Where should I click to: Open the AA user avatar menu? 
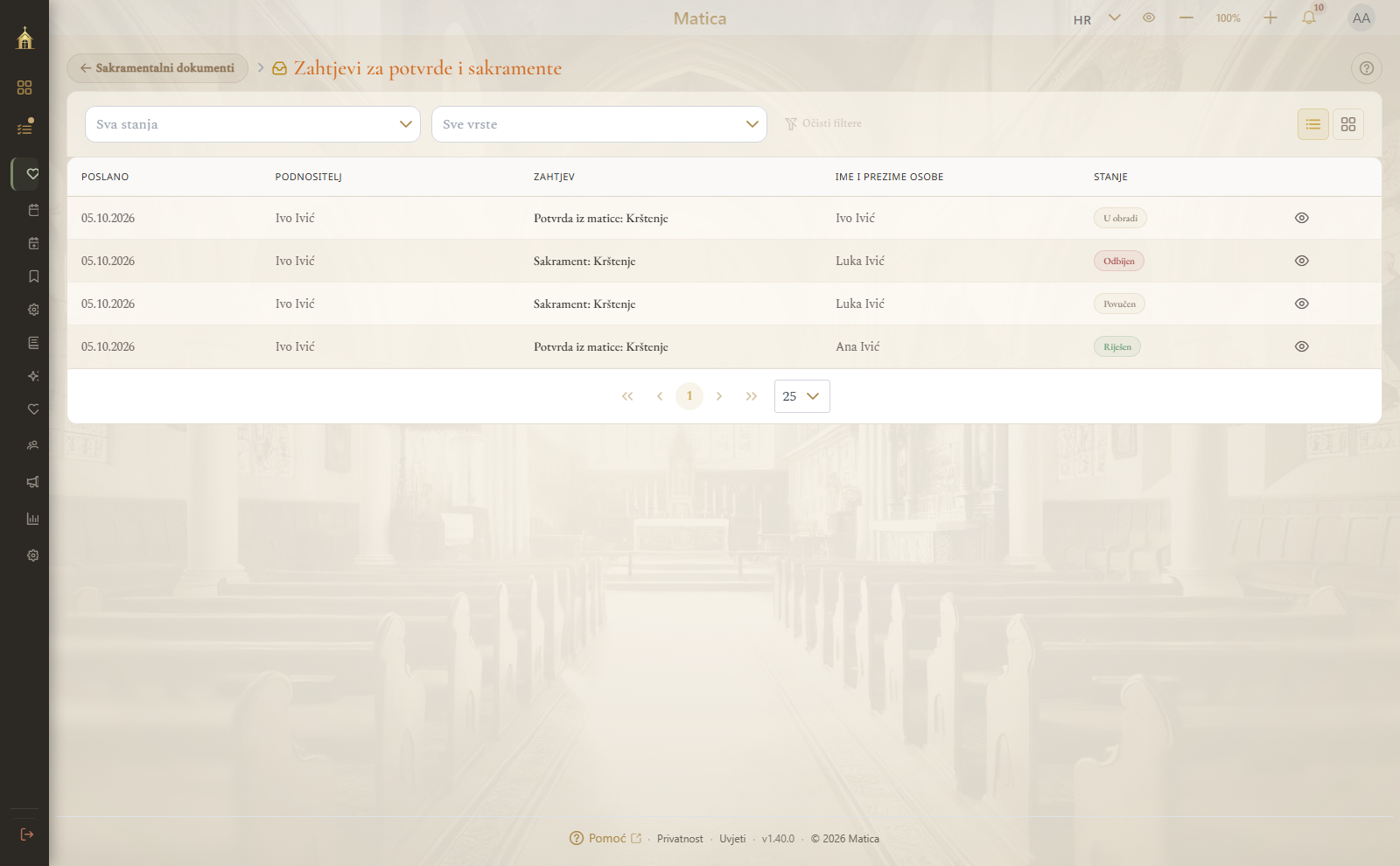1361,17
